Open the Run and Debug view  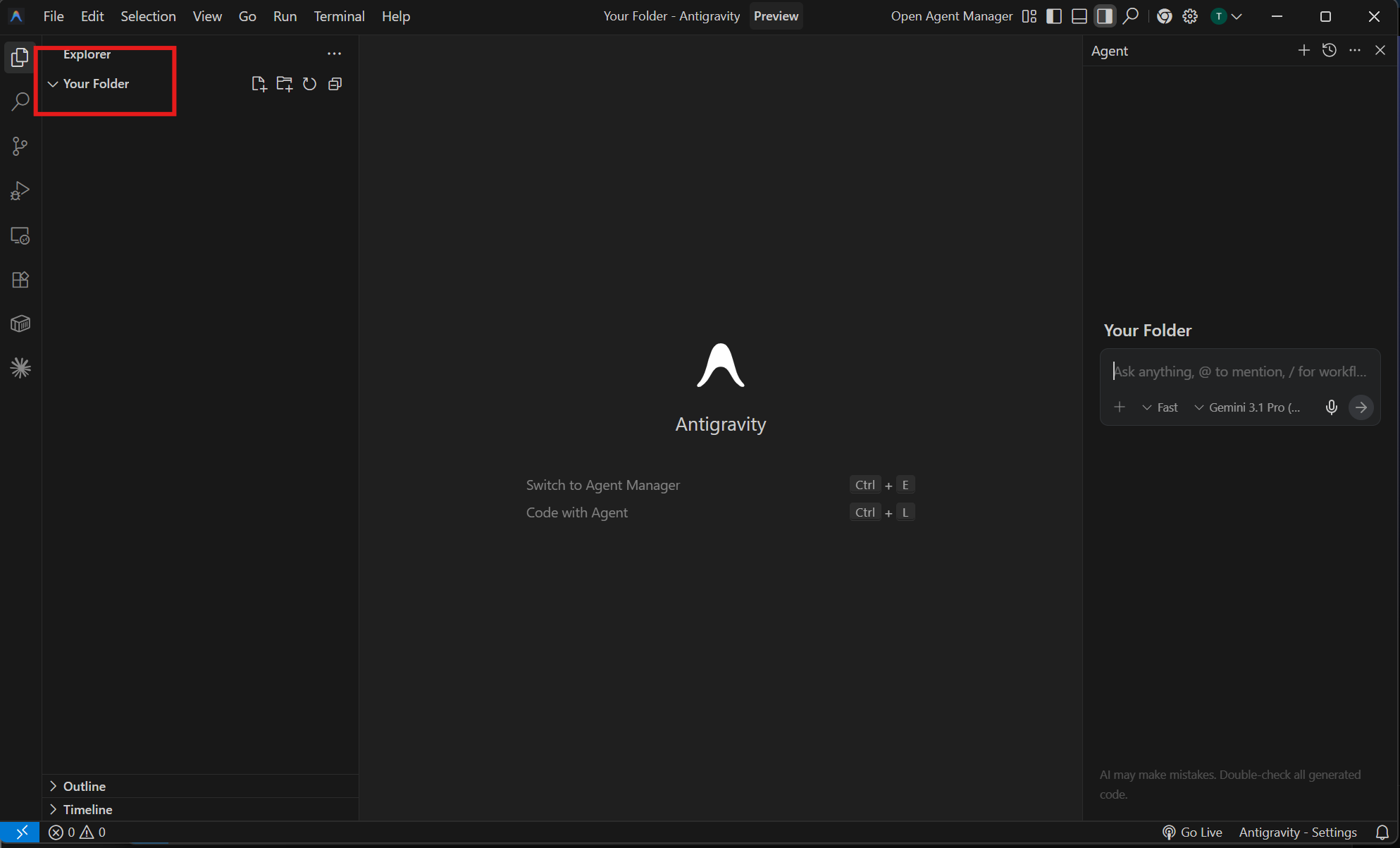tap(20, 190)
